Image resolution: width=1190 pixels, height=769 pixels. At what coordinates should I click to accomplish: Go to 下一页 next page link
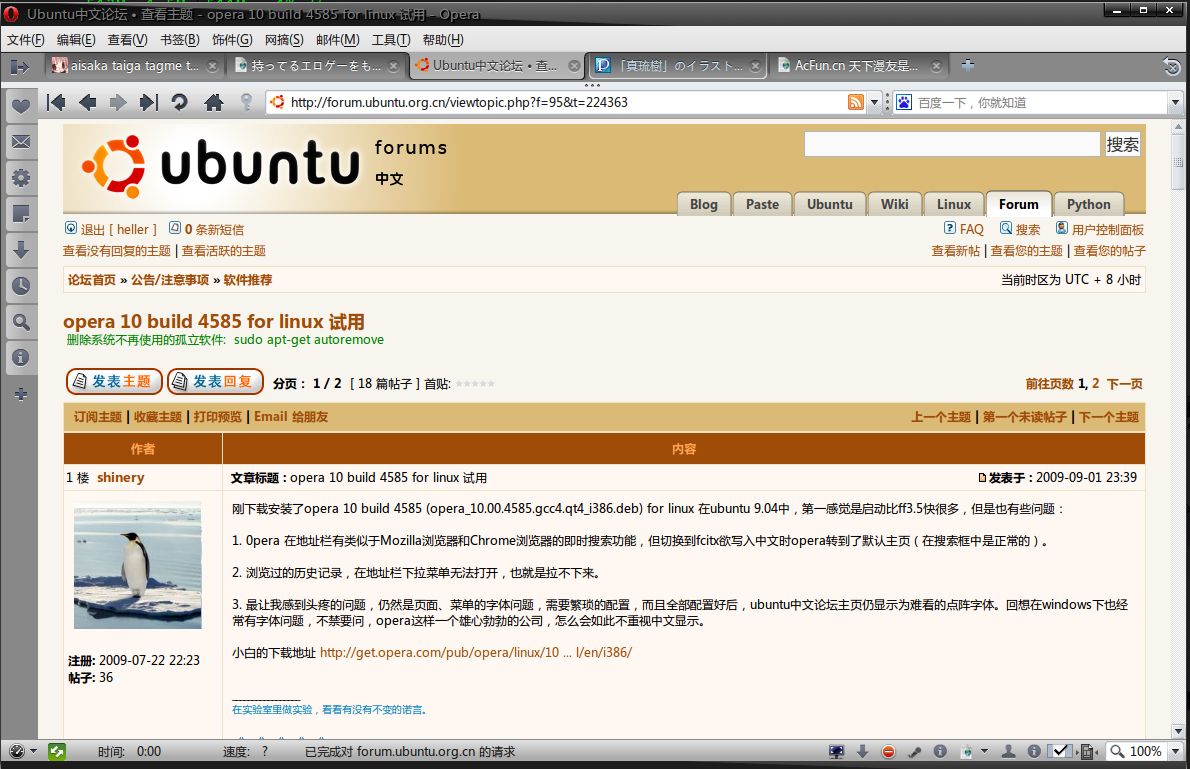(x=1125, y=384)
